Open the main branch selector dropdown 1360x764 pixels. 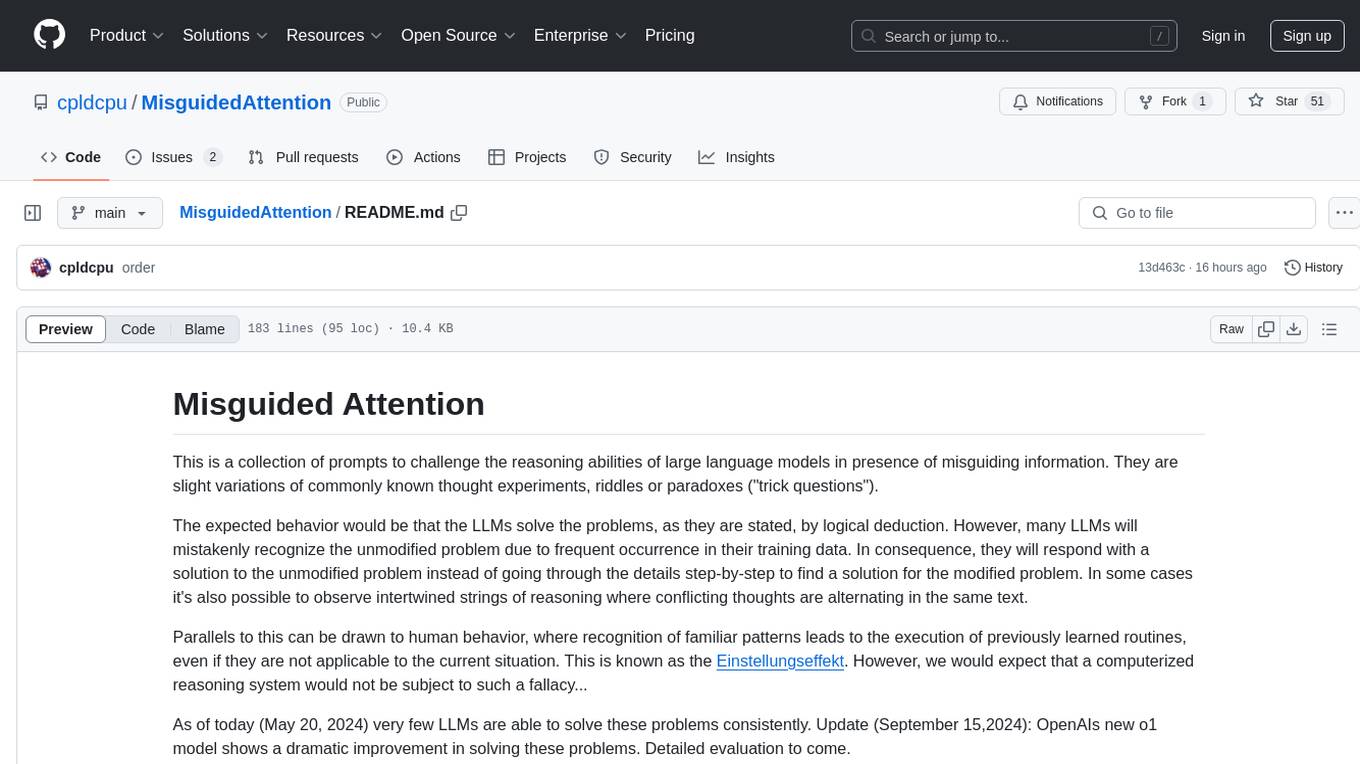click(110, 213)
